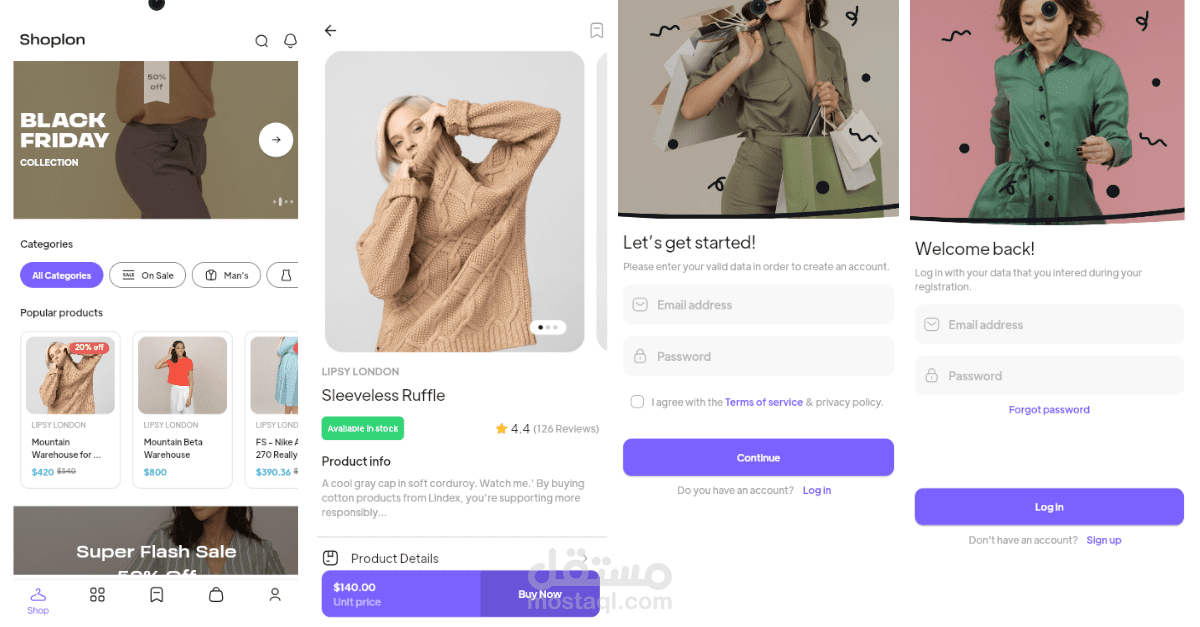The height and width of the screenshot is (627, 1200).
Task: Select the product image carousel dot indicator
Action: click(548, 327)
